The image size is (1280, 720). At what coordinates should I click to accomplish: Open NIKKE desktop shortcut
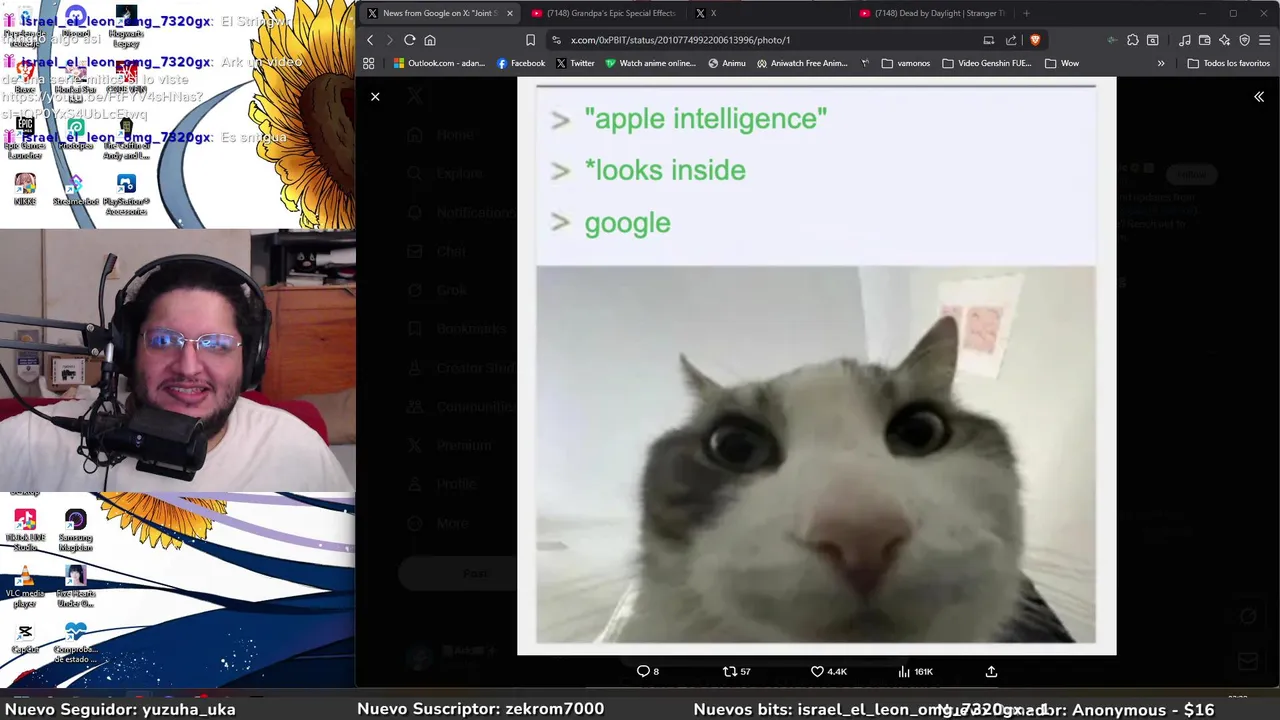tap(25, 189)
